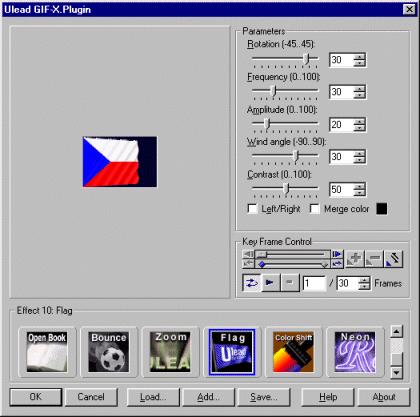Select the Open Book effect thumbnail
Image resolution: width=420 pixels, height=417 pixels.
click(47, 352)
